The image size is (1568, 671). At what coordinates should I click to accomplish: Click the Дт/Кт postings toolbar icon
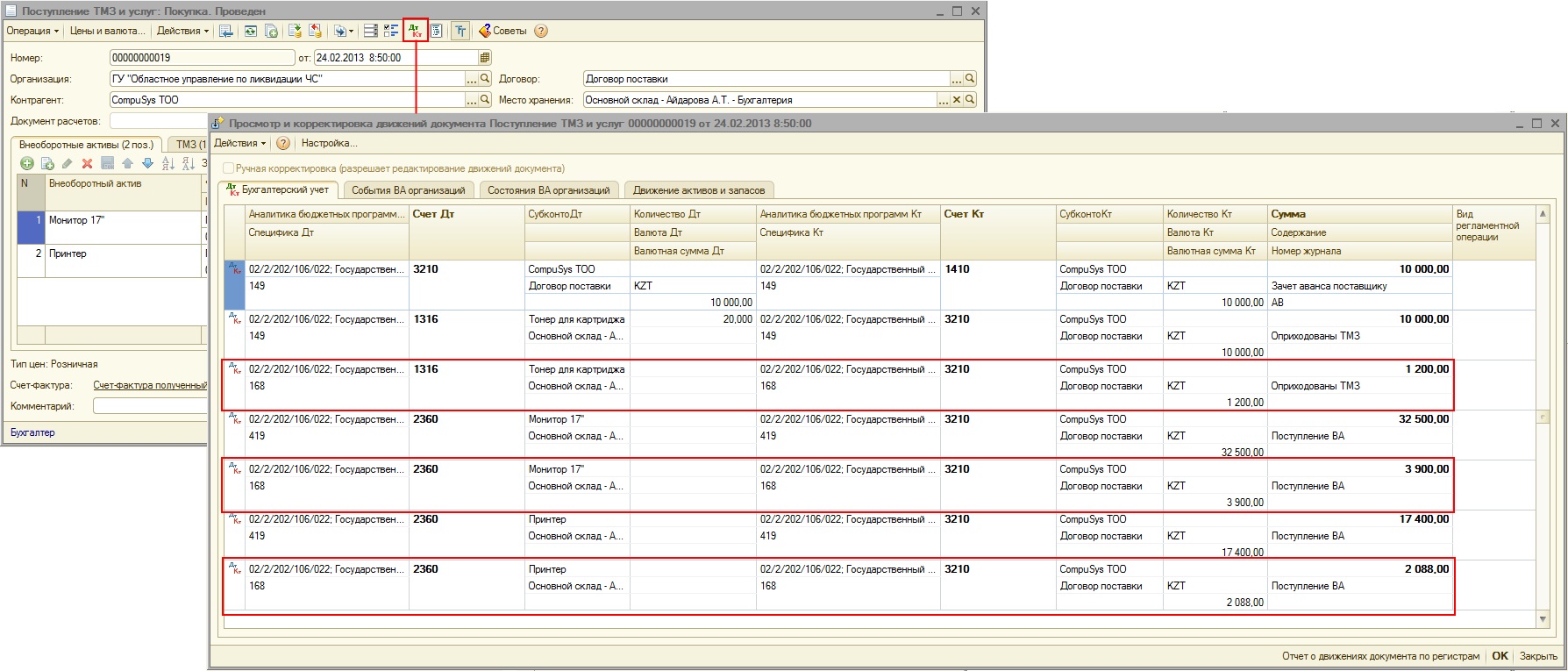click(415, 31)
